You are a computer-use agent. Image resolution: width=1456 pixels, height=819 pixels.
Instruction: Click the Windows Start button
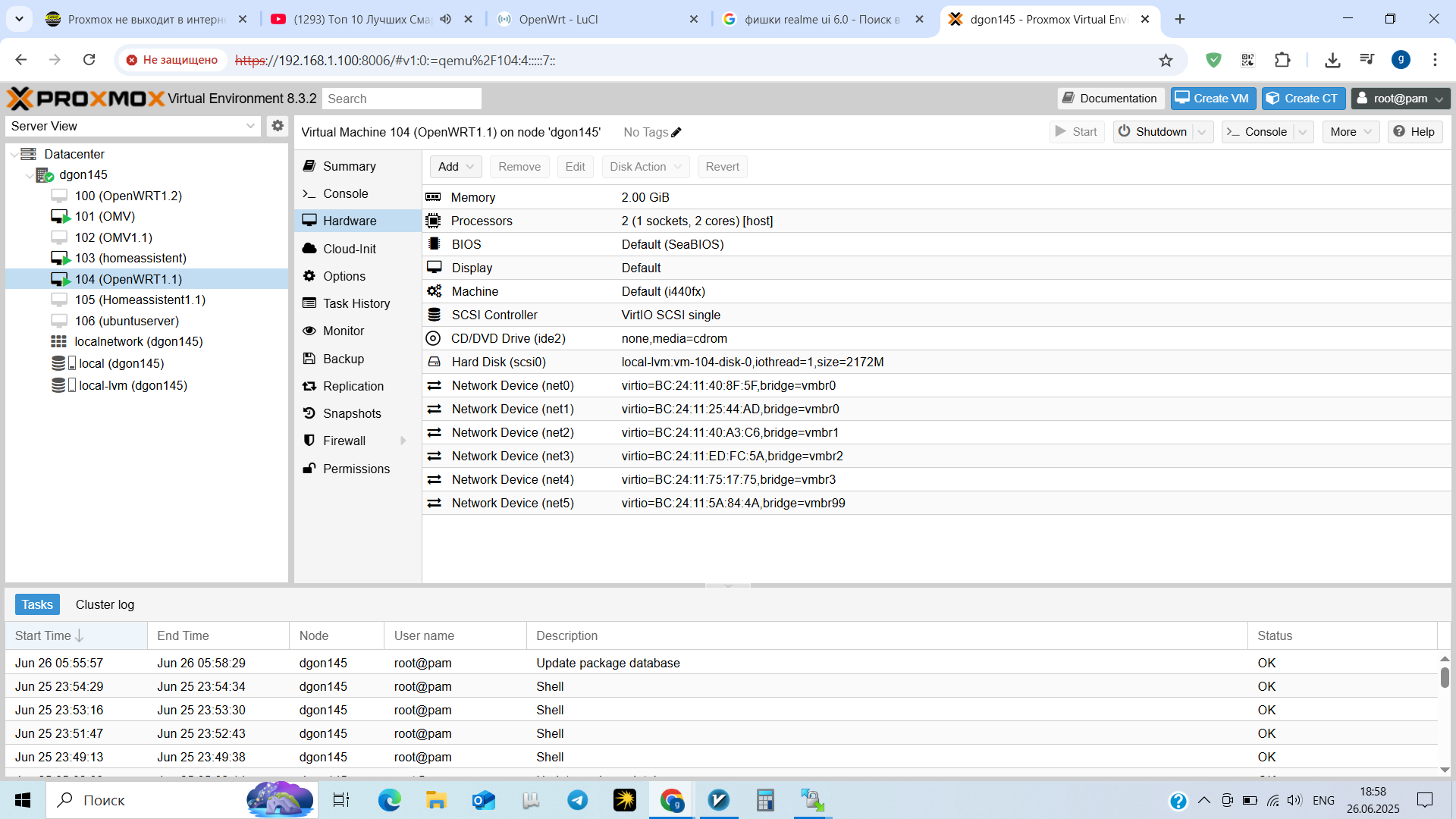23,800
